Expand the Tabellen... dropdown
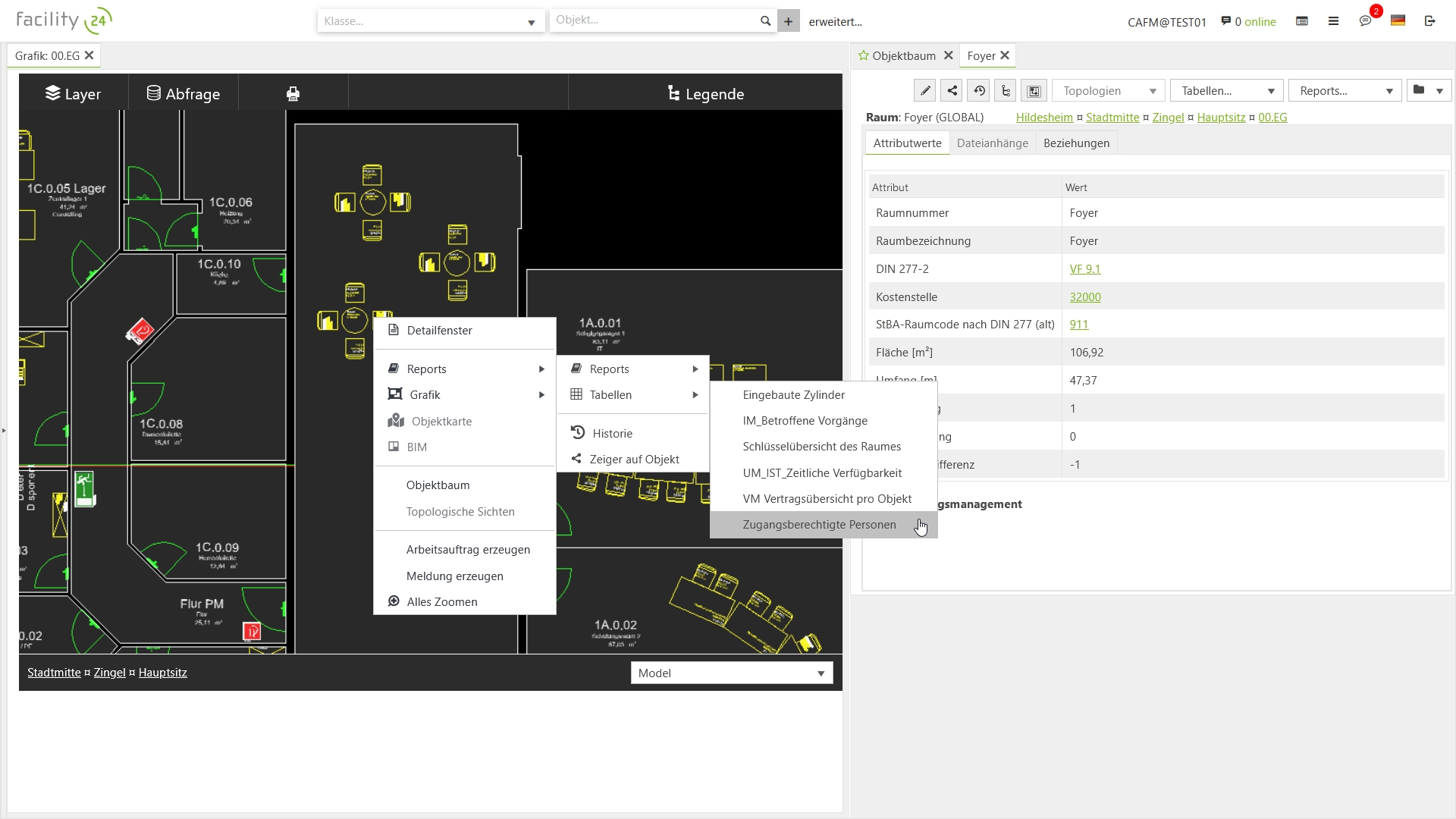Screen dimensions: 1456x819 (x=1226, y=91)
